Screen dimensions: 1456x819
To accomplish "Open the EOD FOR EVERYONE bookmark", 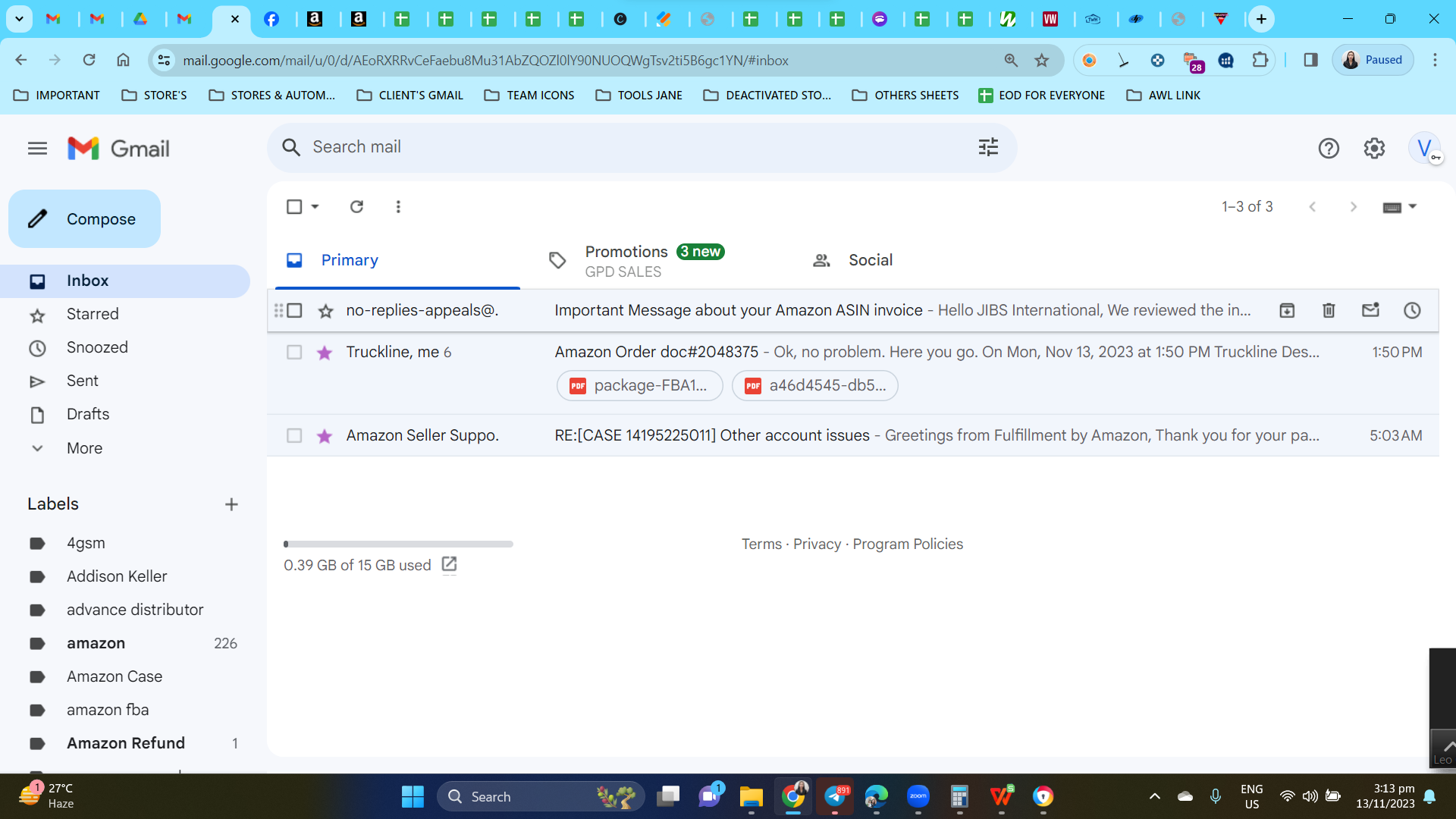I will pos(1041,95).
